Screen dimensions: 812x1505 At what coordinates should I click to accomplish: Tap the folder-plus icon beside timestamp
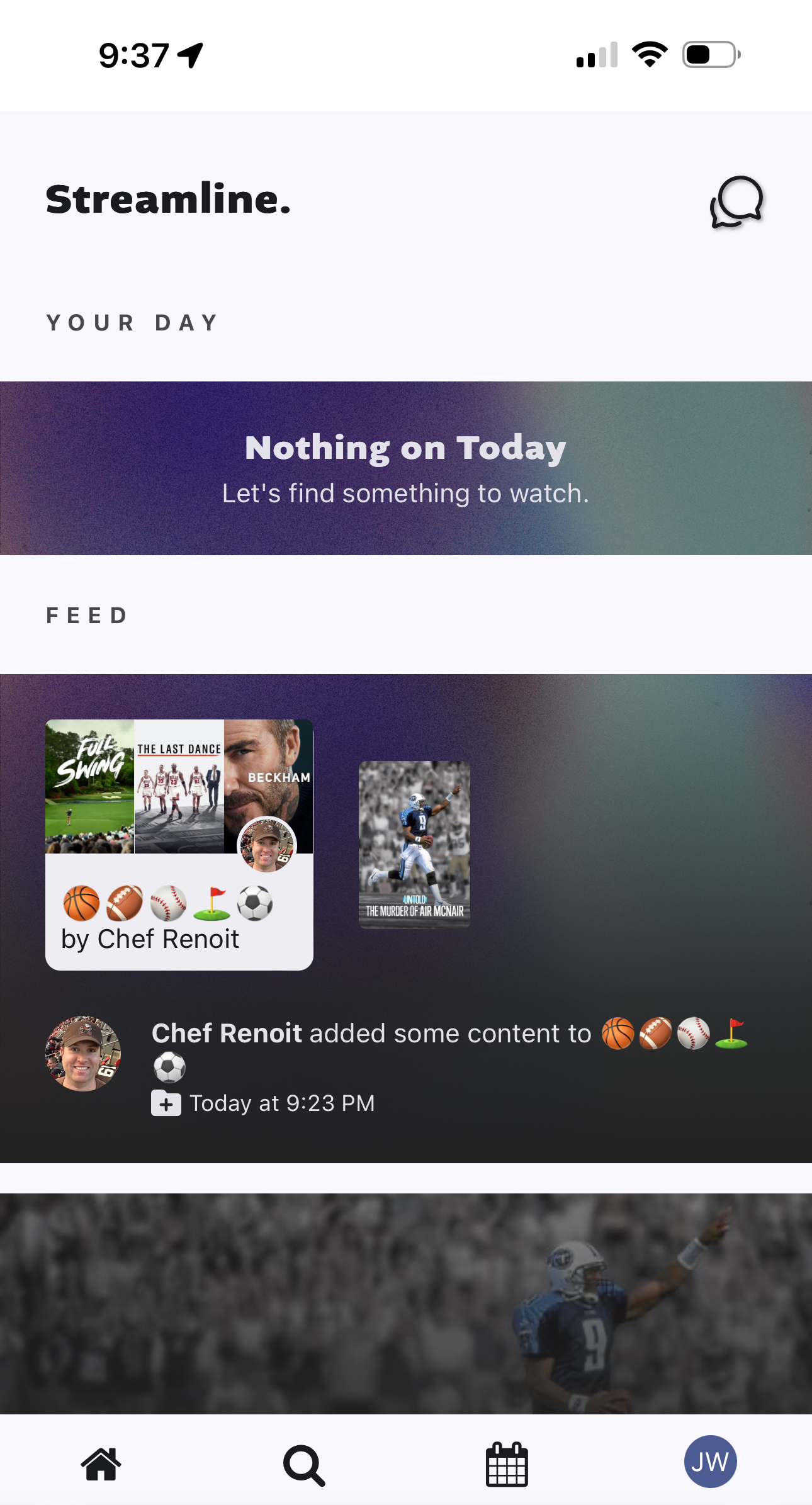(166, 1103)
